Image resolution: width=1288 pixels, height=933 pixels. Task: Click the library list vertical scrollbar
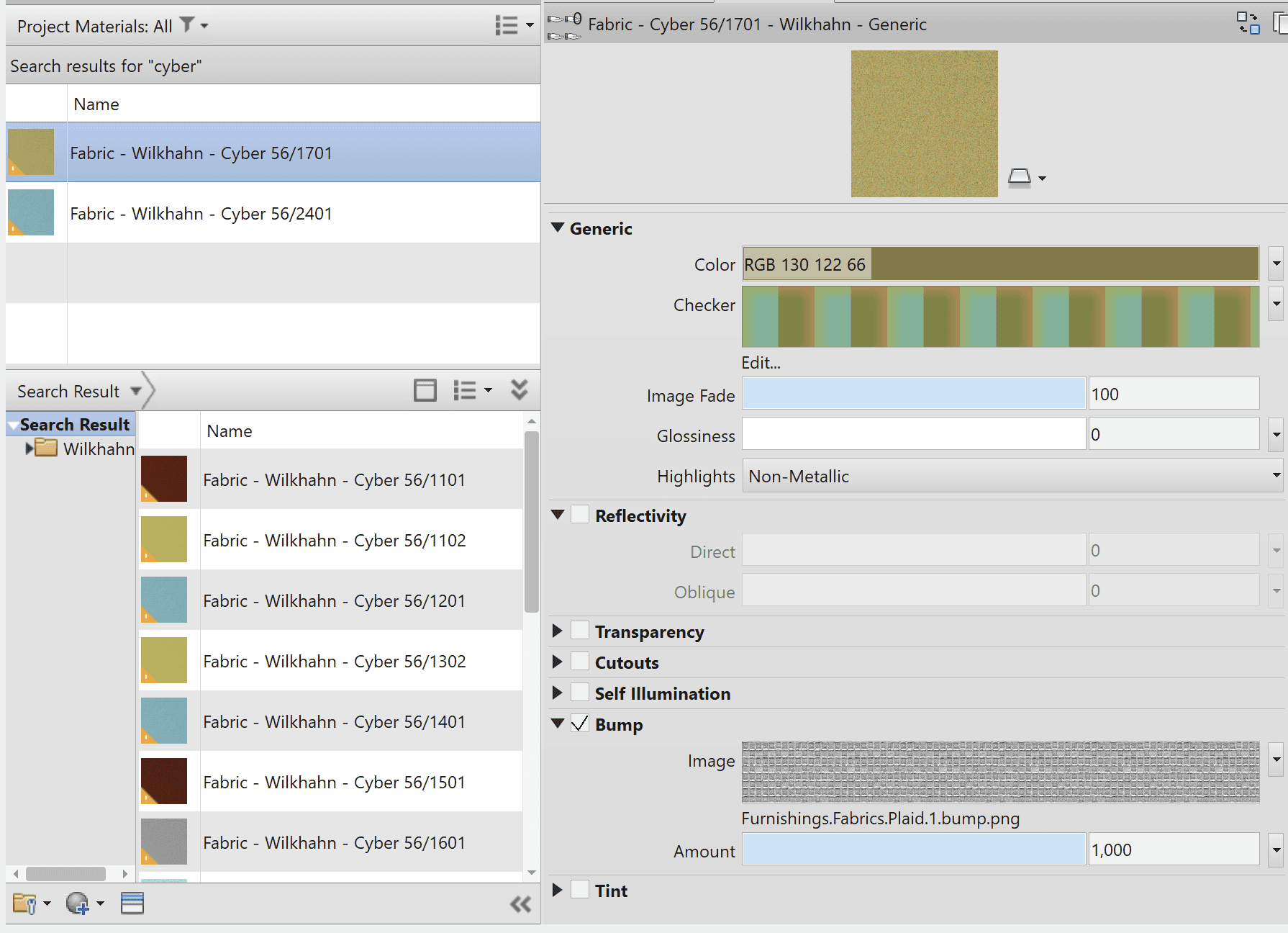[x=532, y=521]
